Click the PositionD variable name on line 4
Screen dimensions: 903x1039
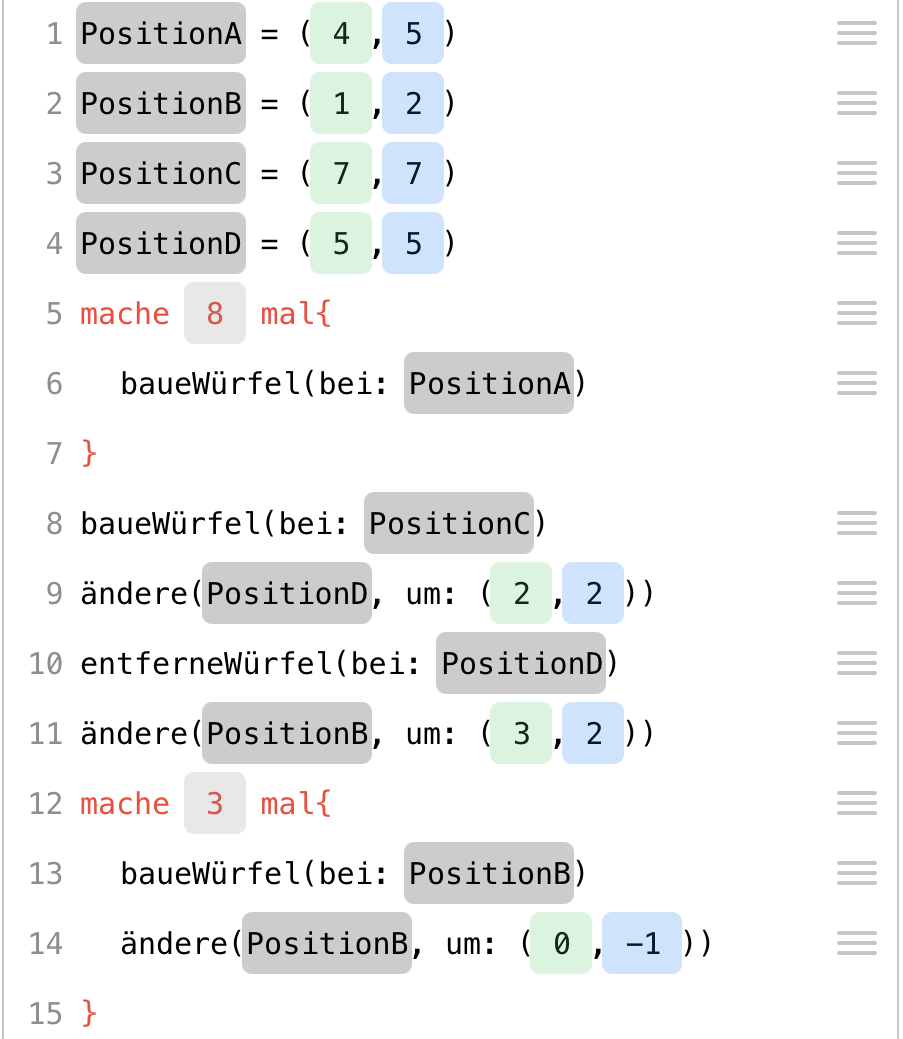click(161, 243)
